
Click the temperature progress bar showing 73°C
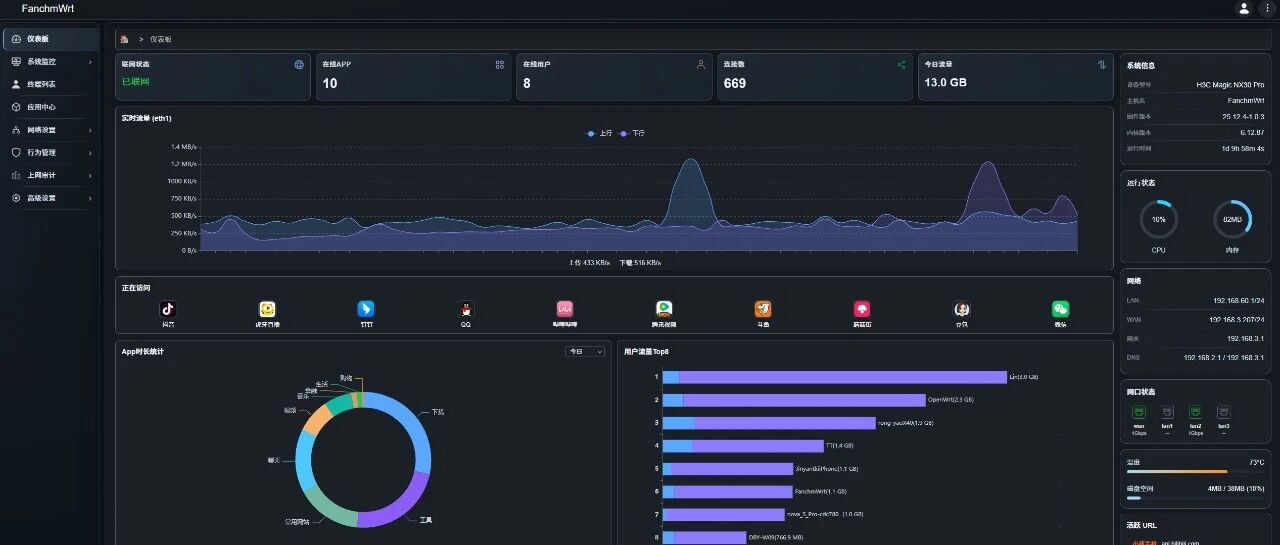click(1197, 471)
